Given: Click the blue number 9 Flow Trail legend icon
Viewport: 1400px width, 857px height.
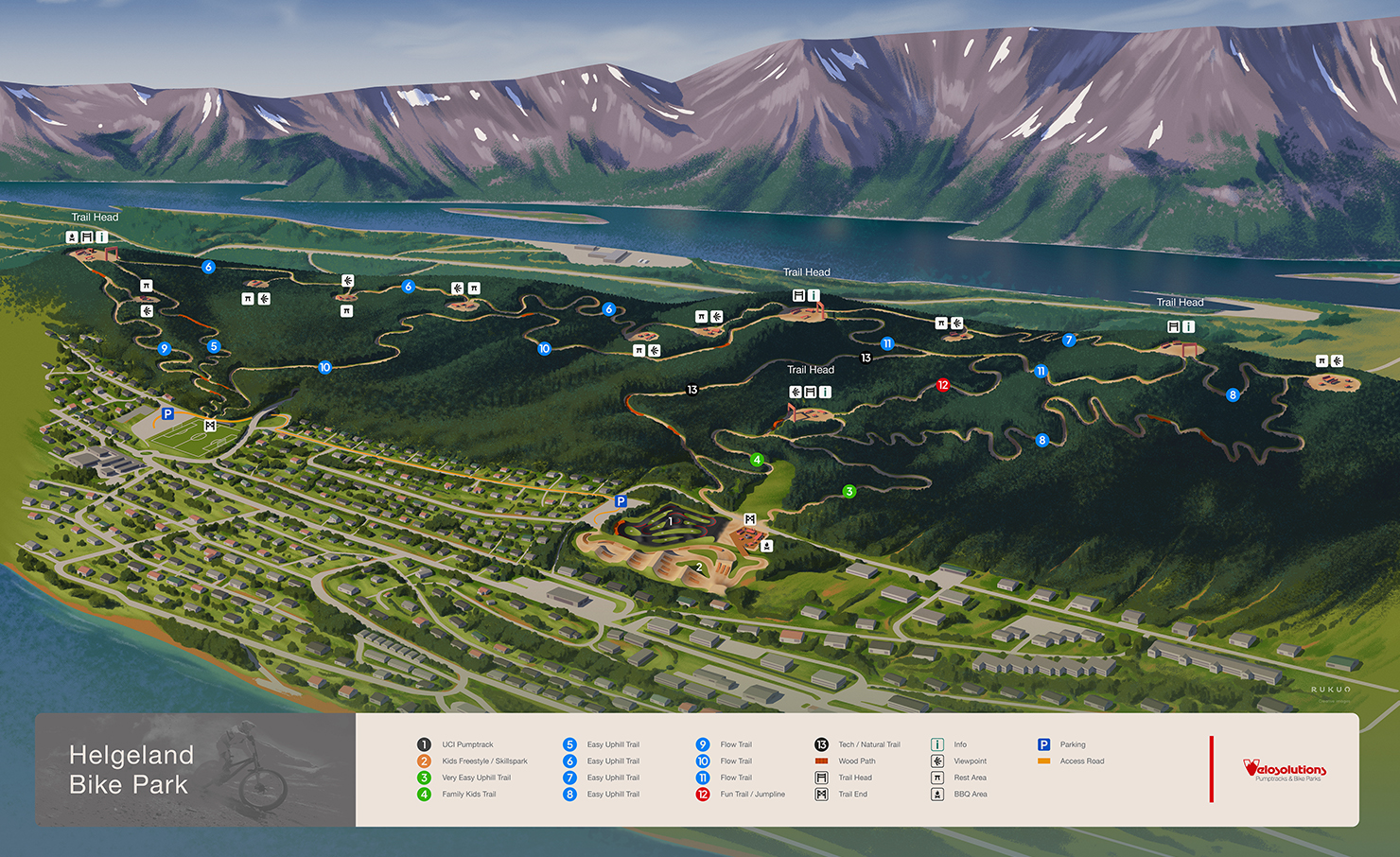Looking at the screenshot, I should click(703, 744).
